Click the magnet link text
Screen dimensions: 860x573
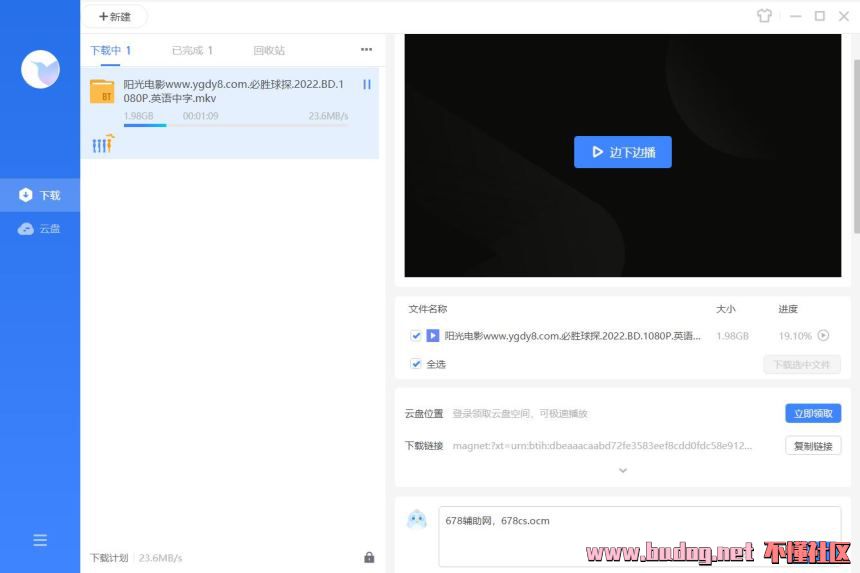click(x=602, y=446)
